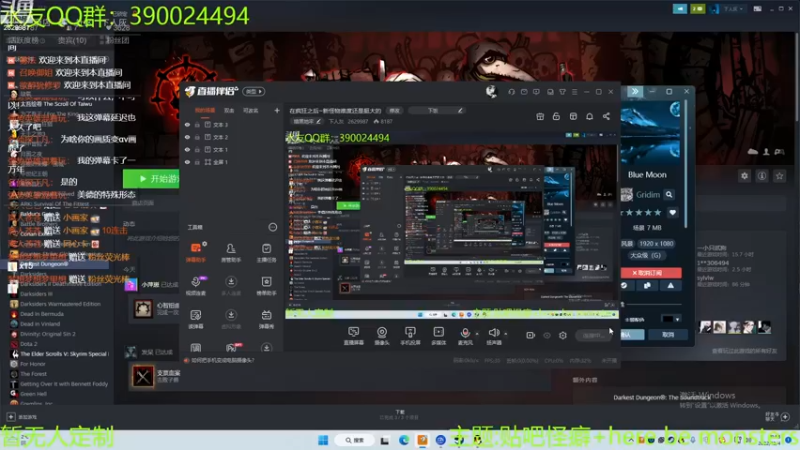
Task: Select the second scene tab
Action: click(229, 110)
